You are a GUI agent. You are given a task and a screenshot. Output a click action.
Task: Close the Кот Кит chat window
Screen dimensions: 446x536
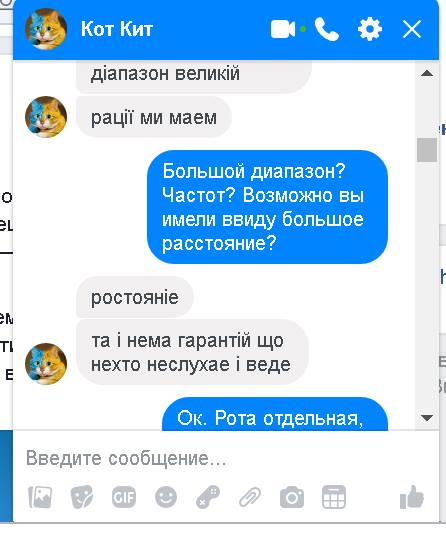pyautogui.click(x=412, y=29)
